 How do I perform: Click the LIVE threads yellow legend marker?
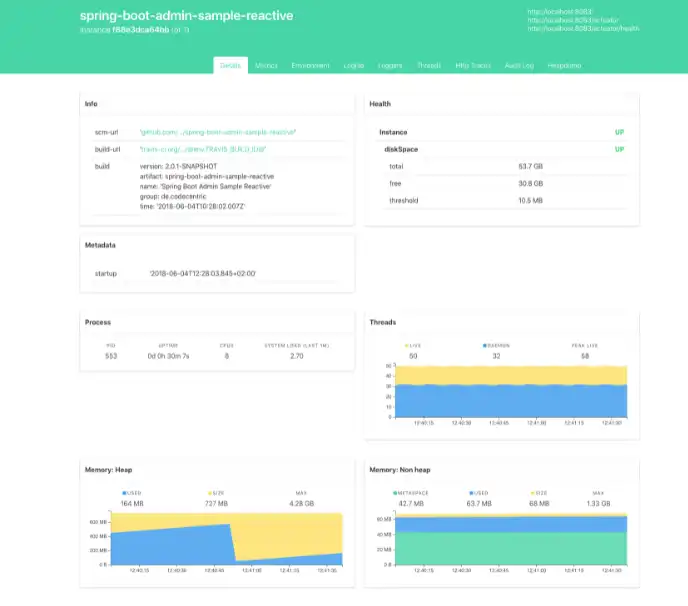407,346
